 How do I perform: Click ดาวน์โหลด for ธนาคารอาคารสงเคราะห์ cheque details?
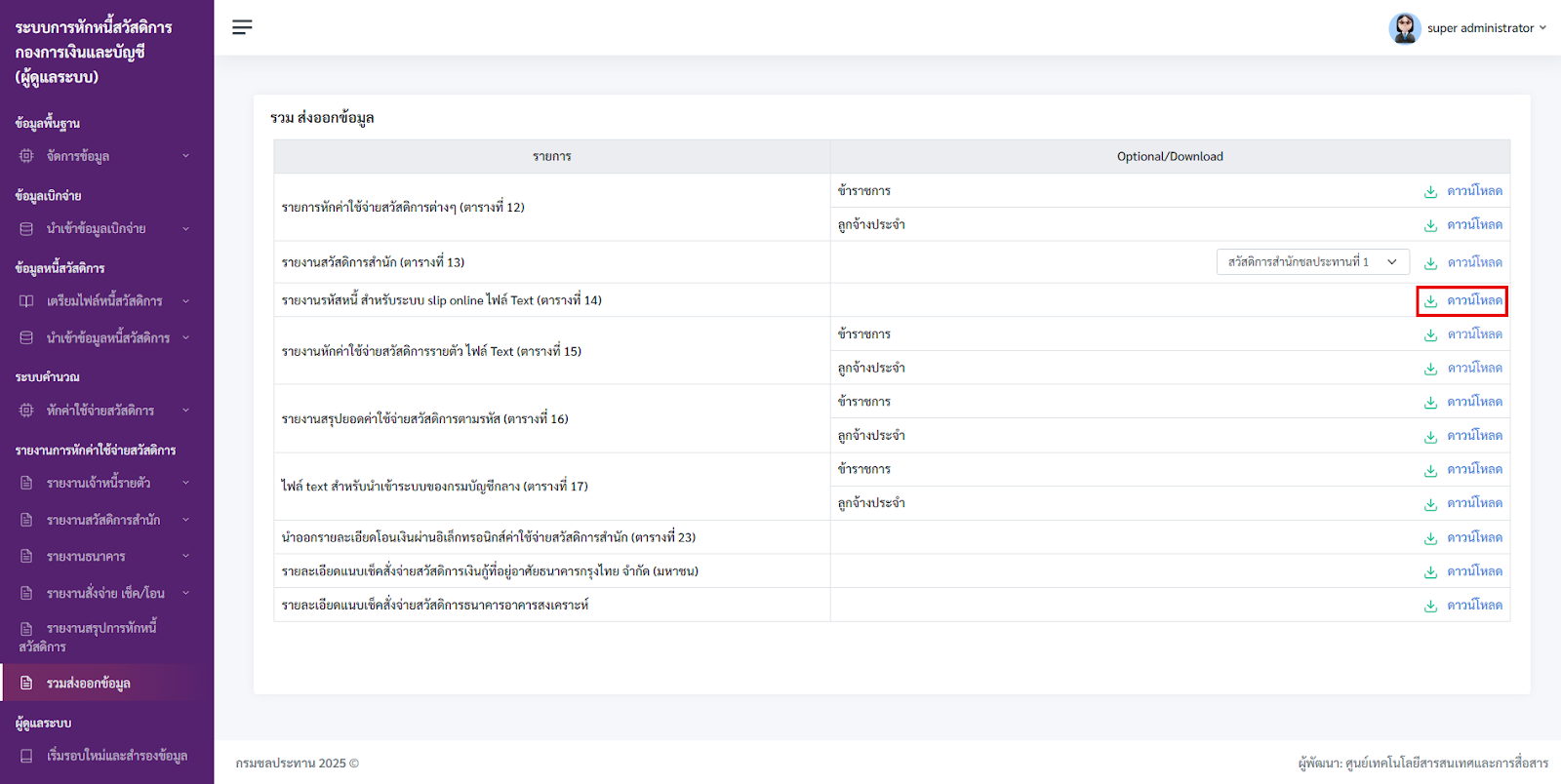[x=1474, y=606]
